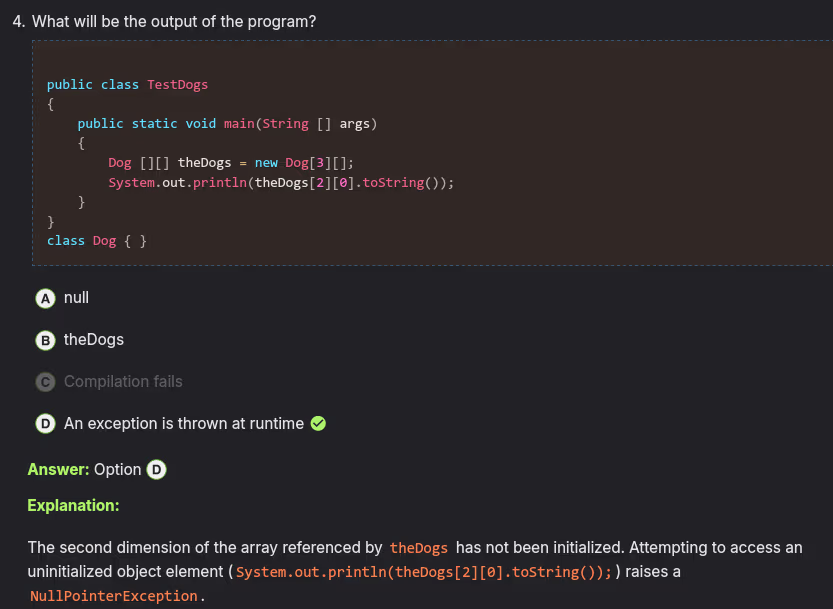
Task: Select option A circle badge
Action: [45, 298]
